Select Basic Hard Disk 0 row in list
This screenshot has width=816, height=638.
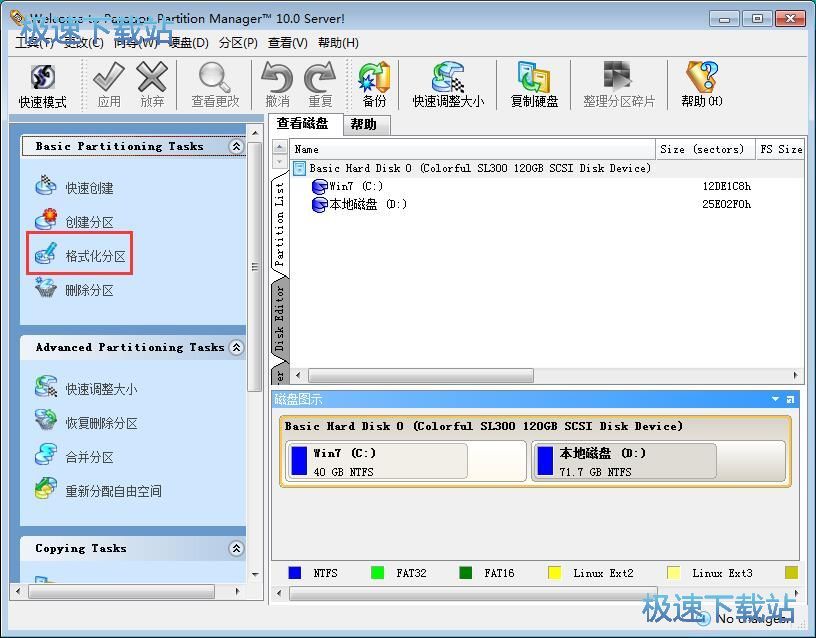472,168
